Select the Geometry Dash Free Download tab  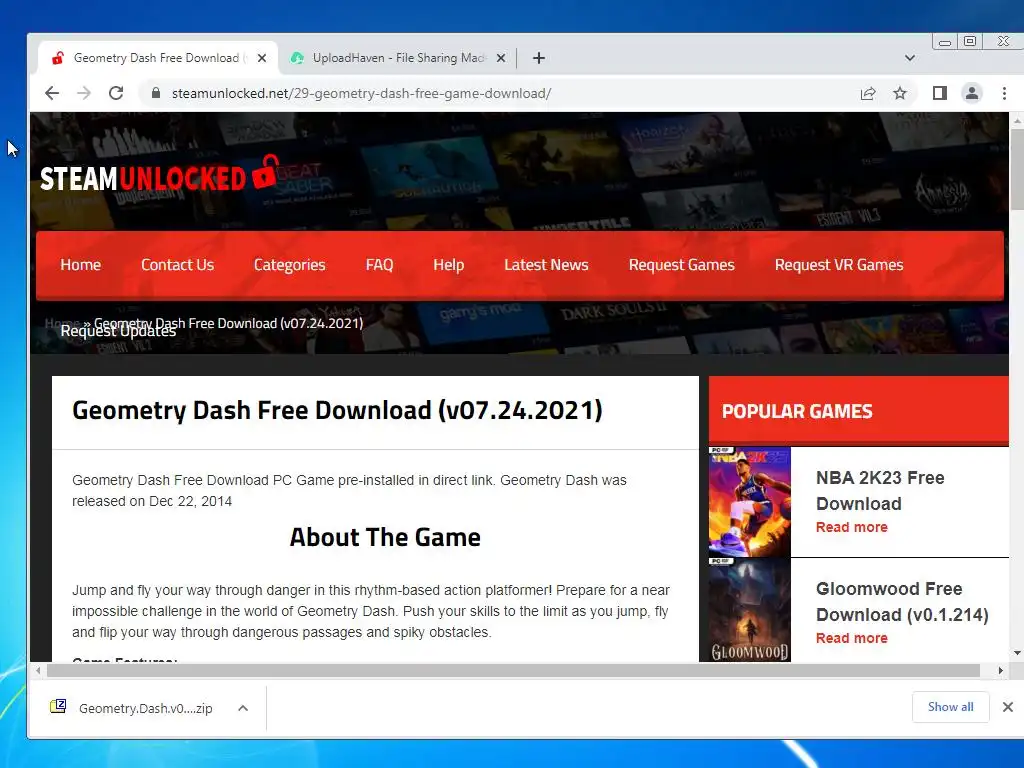[x=157, y=58]
